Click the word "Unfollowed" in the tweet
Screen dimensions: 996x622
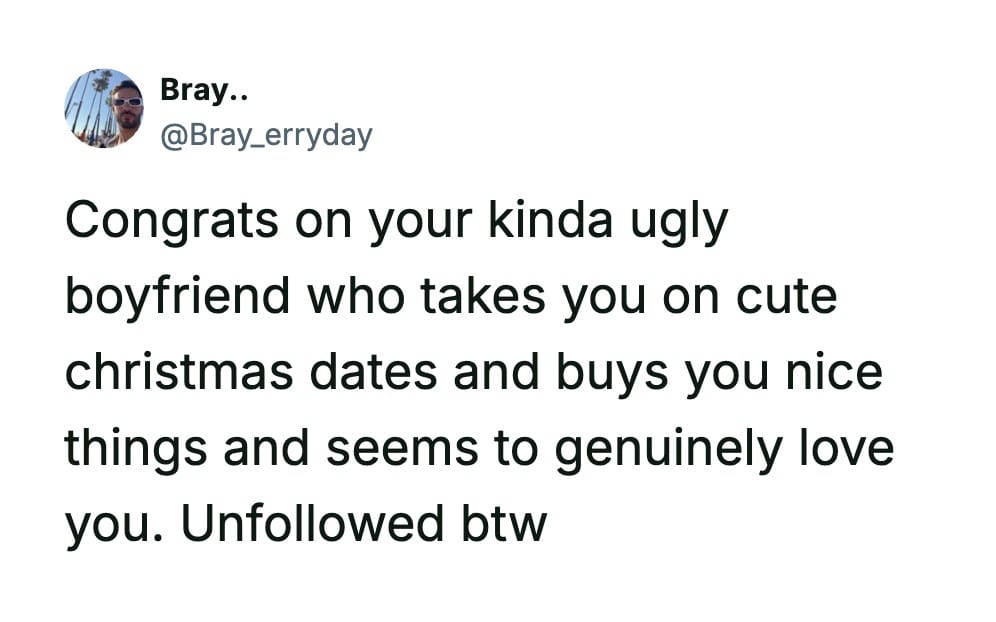314,522
